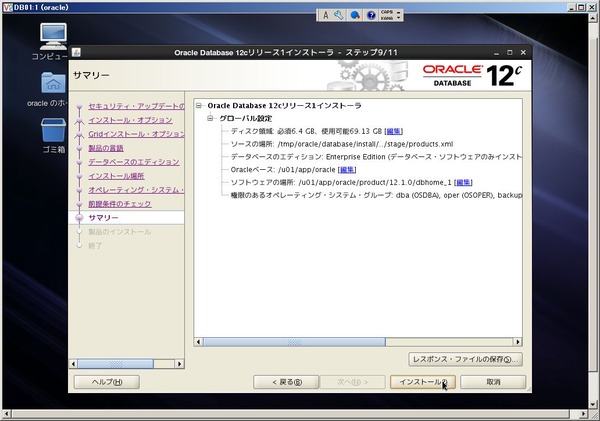This screenshot has height=421, width=600.
Task: Go to 前提条件のチェック step
Action: (120, 204)
